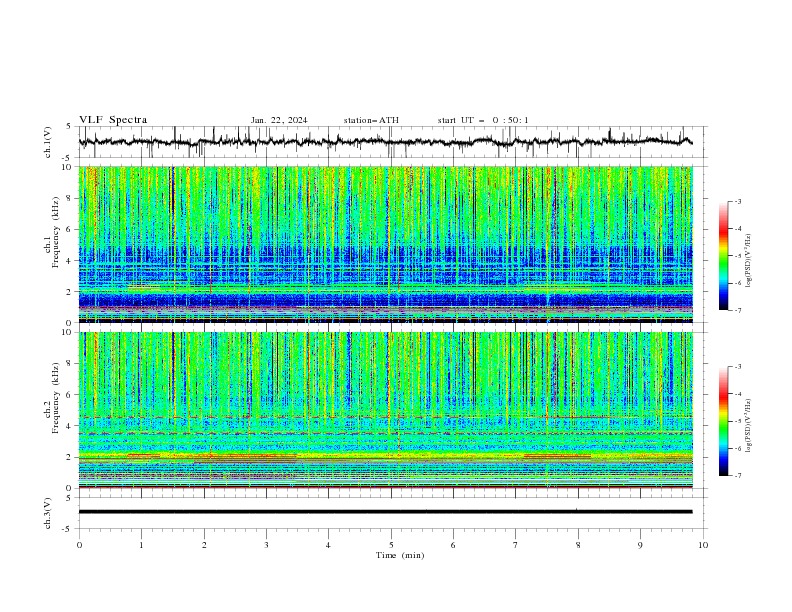This screenshot has height=612, width=792.
Task: Click the "ch.3(V)" axis label
Action: (x=48, y=513)
